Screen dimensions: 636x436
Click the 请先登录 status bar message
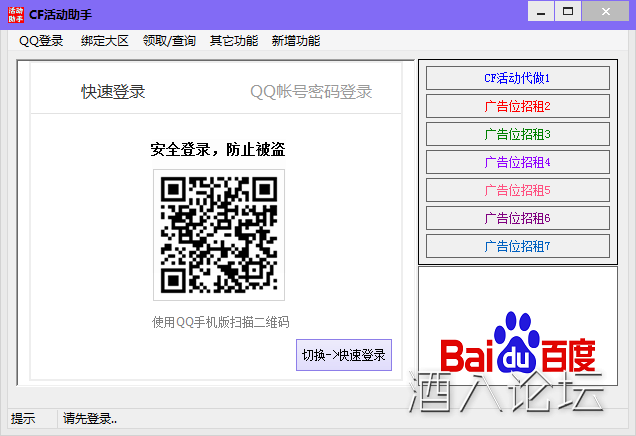pyautogui.click(x=90, y=419)
